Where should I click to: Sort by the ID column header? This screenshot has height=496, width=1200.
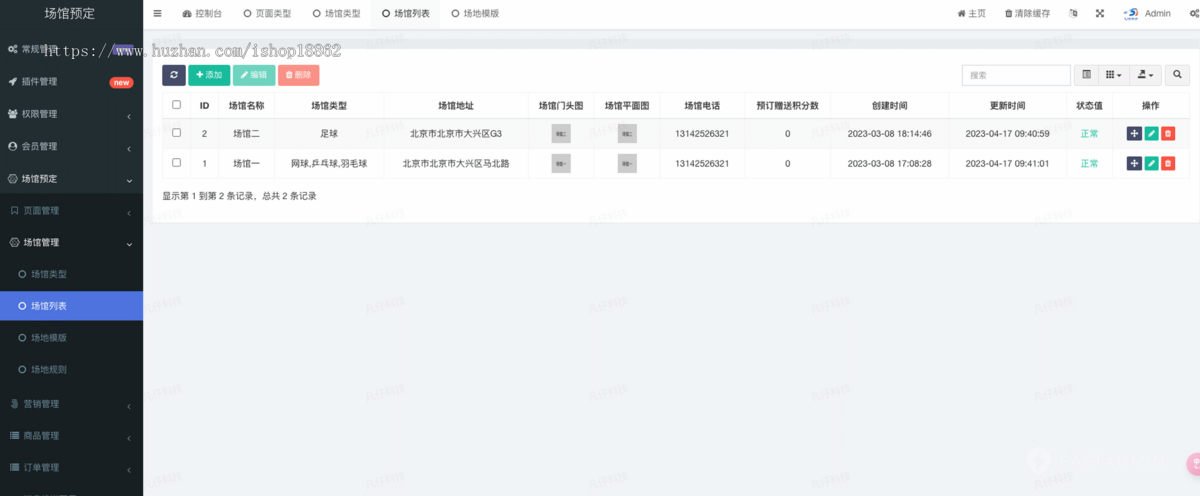(x=204, y=105)
